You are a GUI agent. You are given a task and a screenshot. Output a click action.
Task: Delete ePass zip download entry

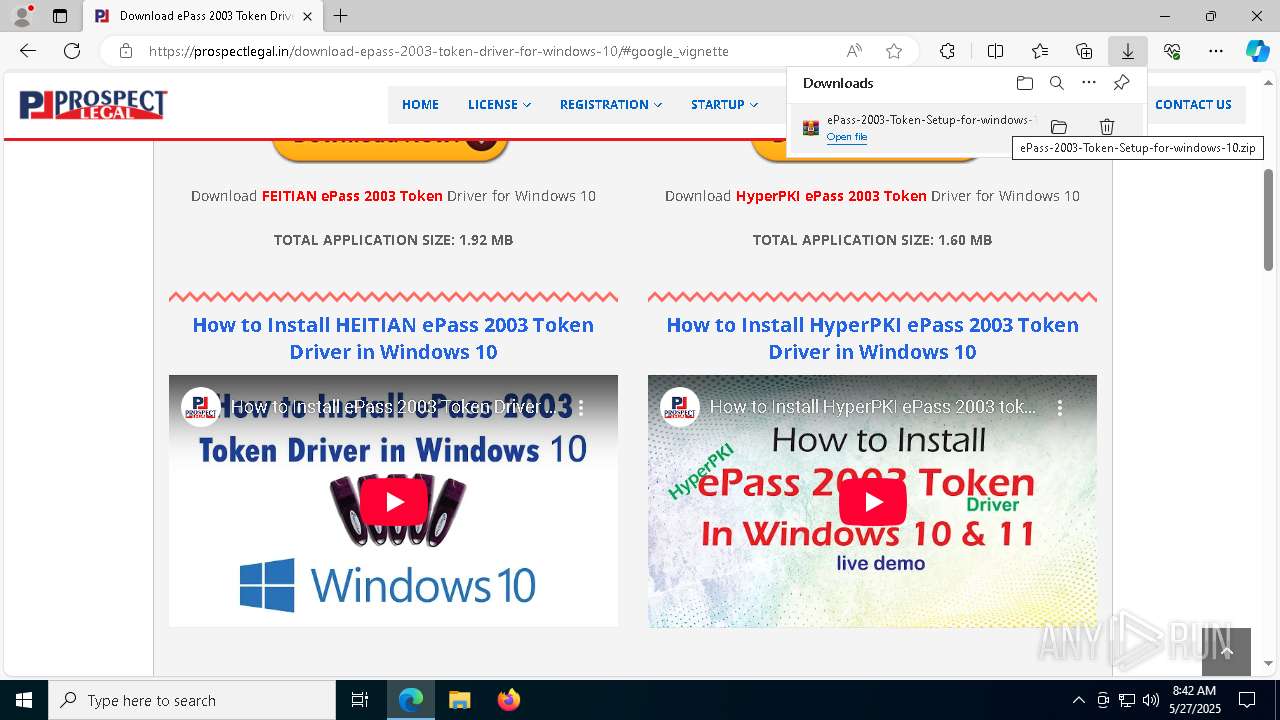(1107, 127)
